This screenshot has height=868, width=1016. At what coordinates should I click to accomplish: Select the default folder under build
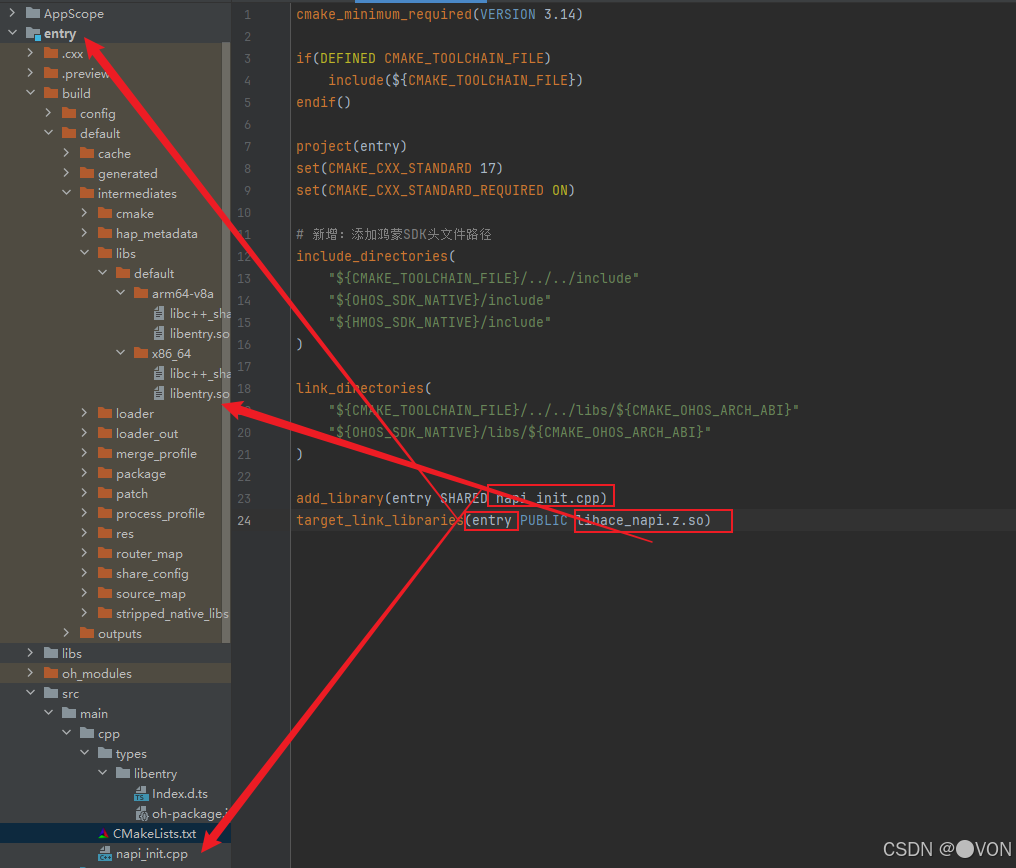point(115,133)
